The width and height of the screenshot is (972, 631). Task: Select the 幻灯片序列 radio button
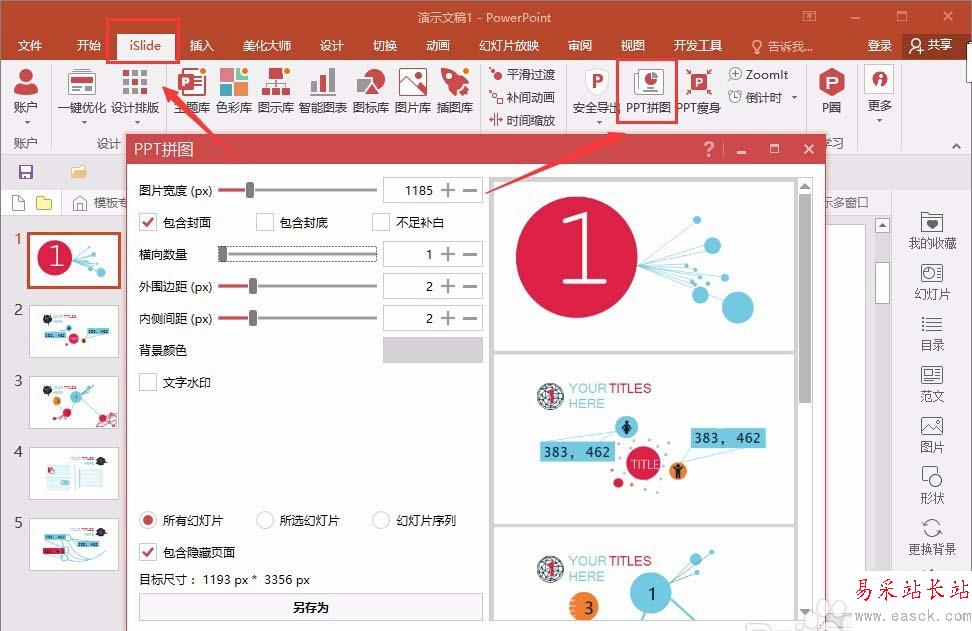(381, 519)
